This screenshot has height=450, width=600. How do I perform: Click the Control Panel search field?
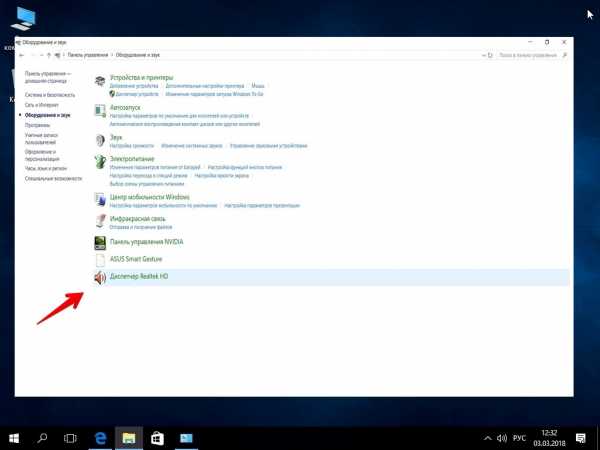click(527, 55)
